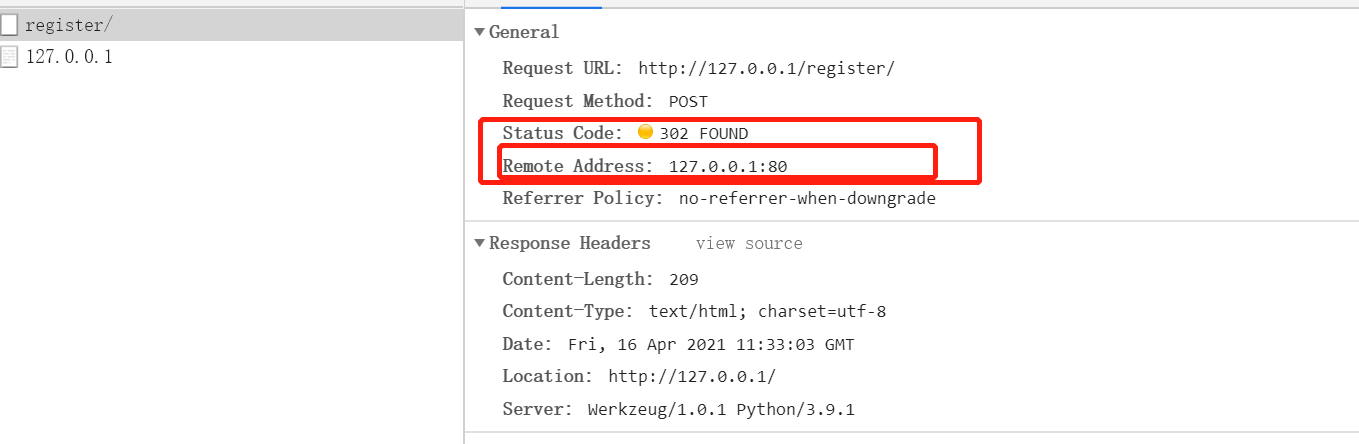Click the Referrer Policy no-referrer-when-downgrade value
This screenshot has width=1359, height=444.
point(807,198)
